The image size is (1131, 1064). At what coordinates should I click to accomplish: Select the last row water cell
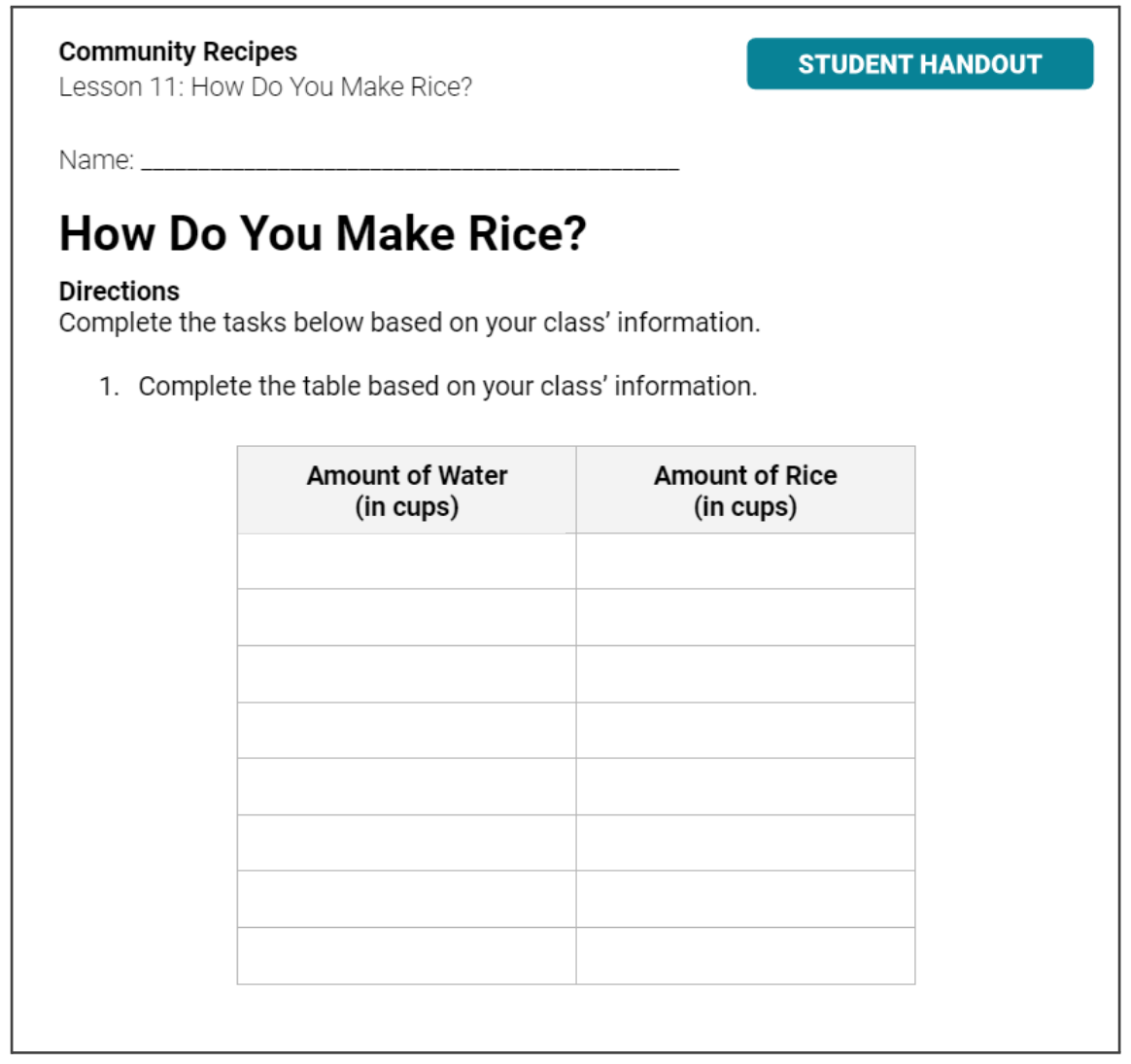click(x=407, y=956)
